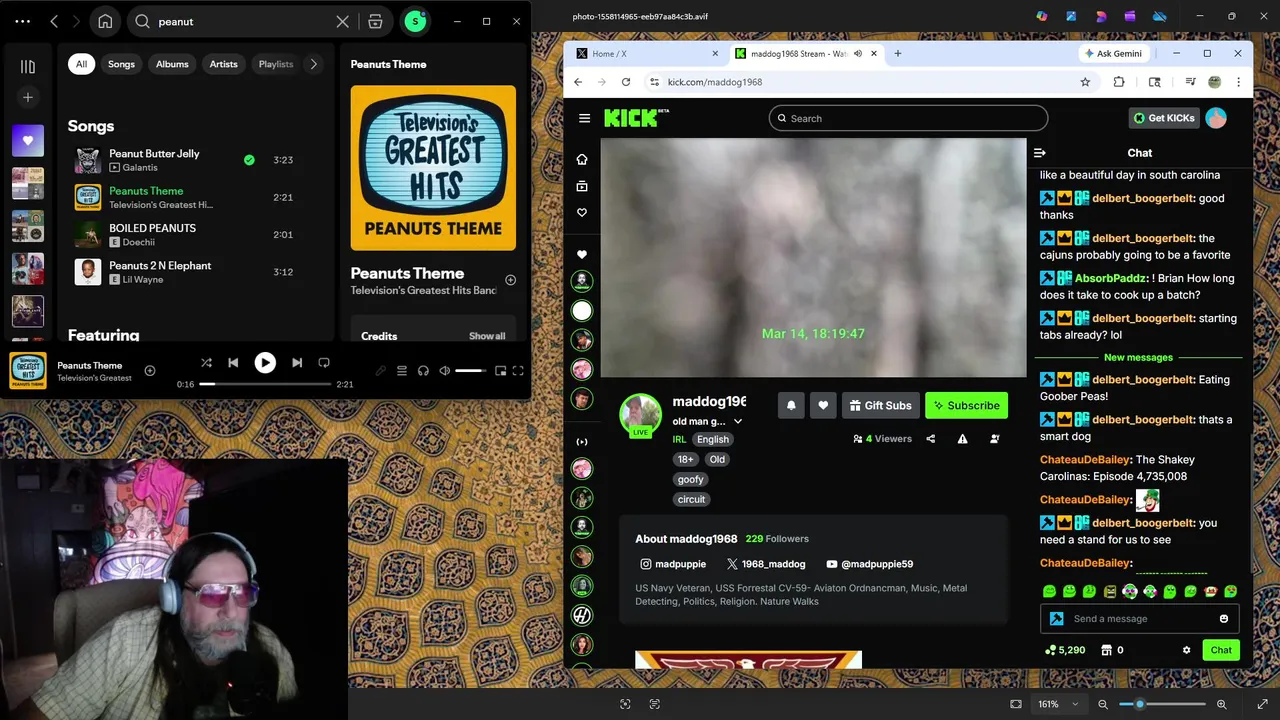Switch to the Home / X browser tab

pos(646,54)
